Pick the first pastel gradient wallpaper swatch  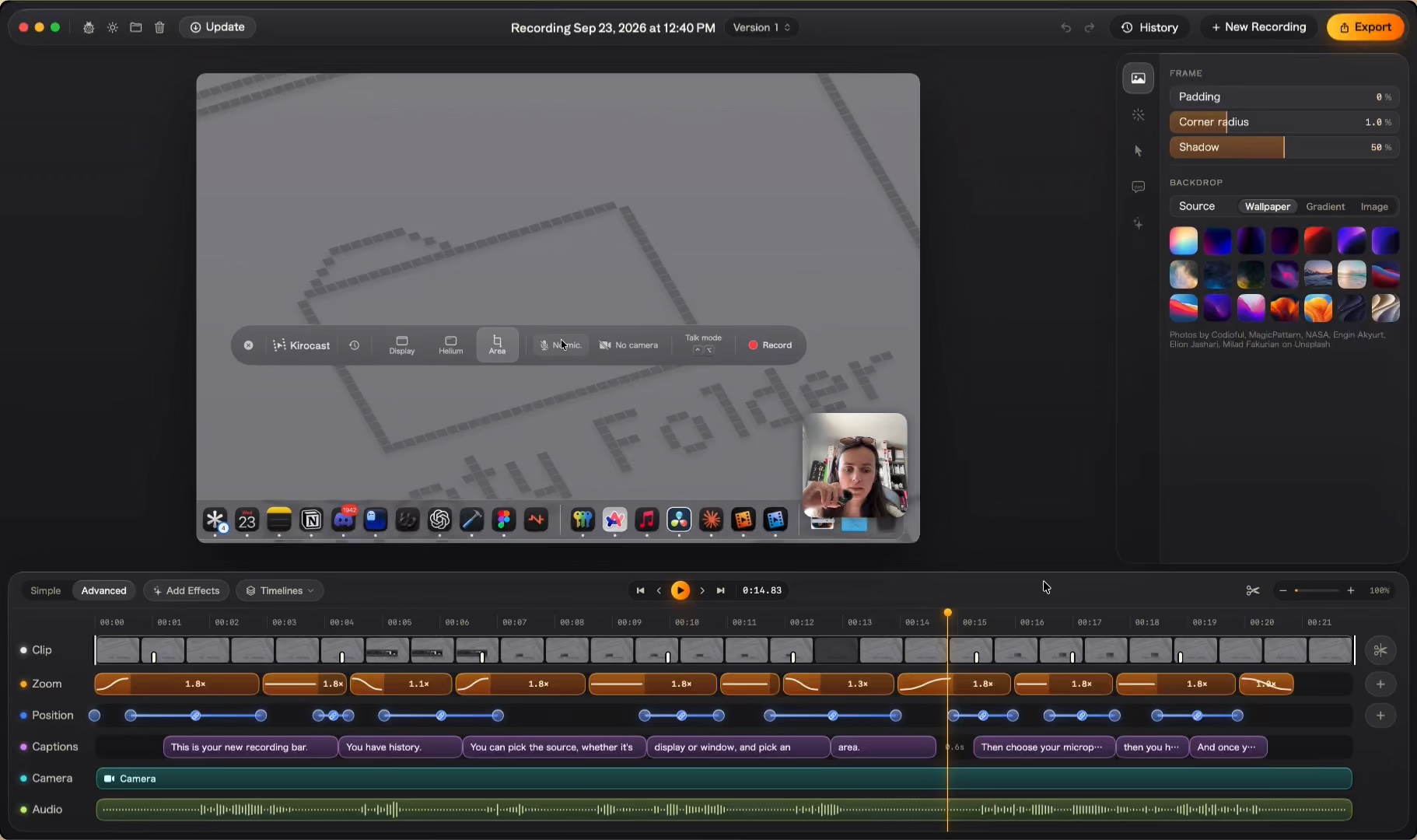[1184, 241]
